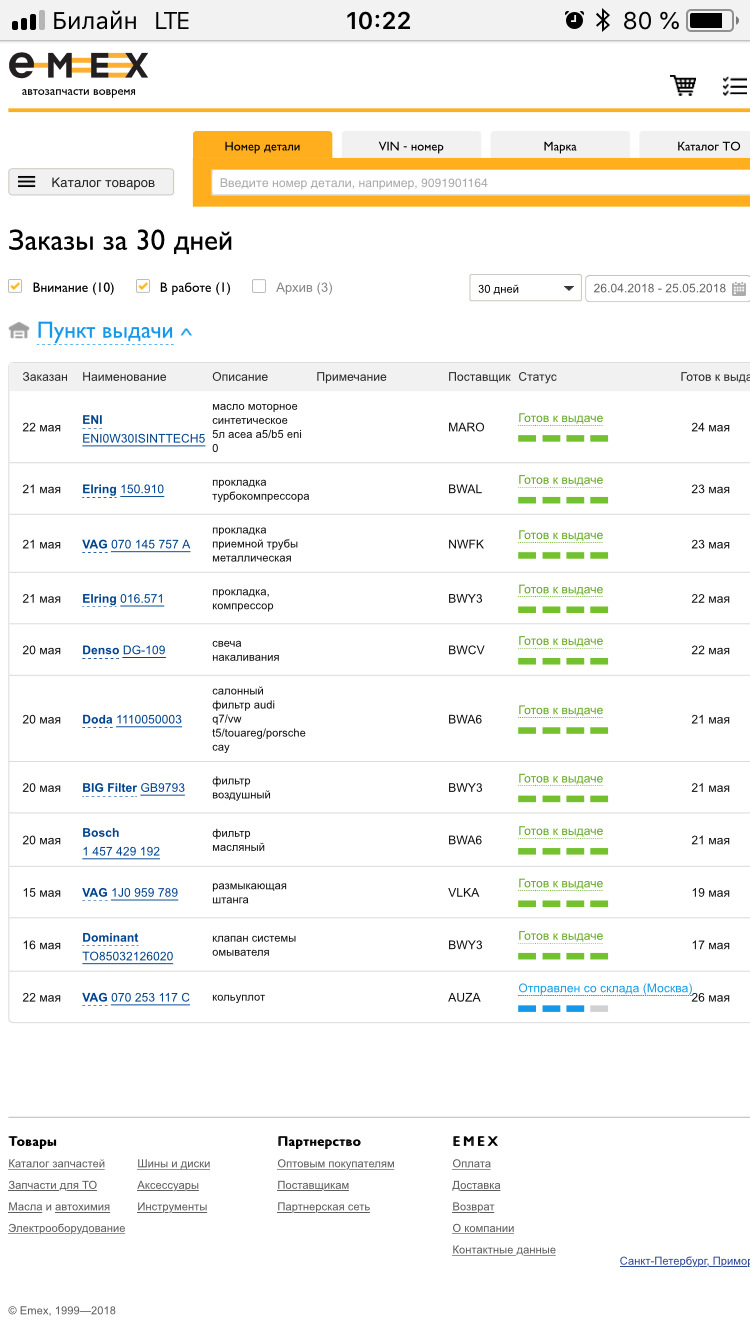This screenshot has height=1334, width=750.
Task: Click the pickup point house icon
Action: [18, 331]
